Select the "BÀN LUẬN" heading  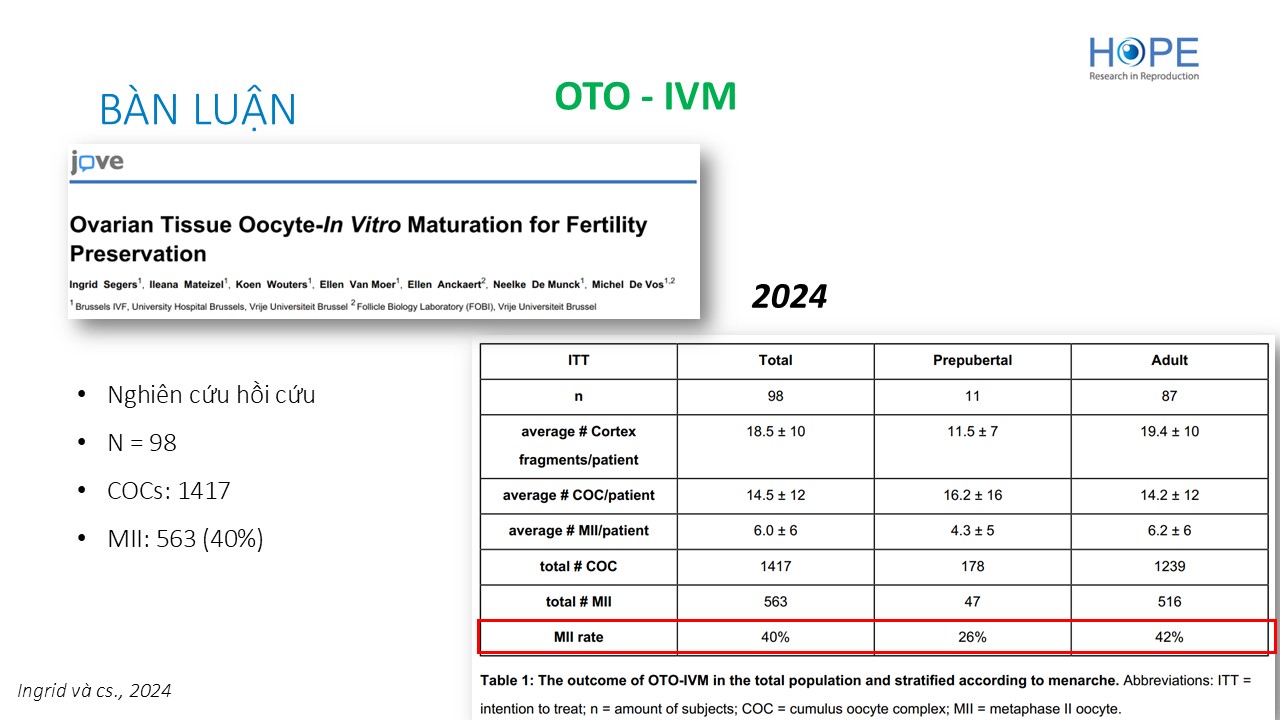pyautogui.click(x=198, y=110)
